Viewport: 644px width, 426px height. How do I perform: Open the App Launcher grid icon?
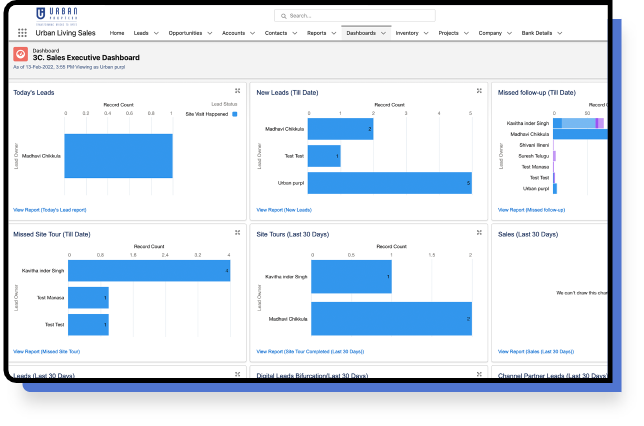pos(22,33)
